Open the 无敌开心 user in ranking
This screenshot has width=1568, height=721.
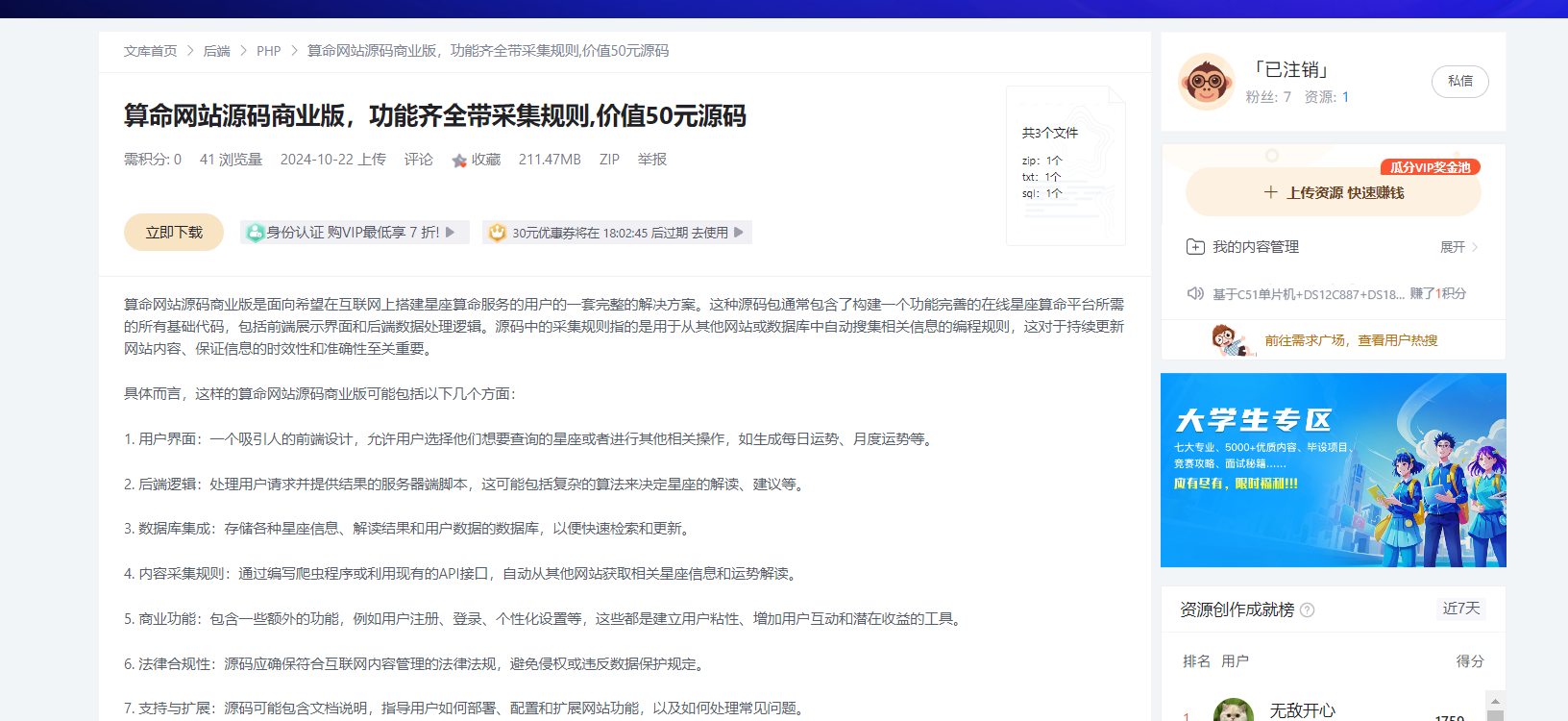pyautogui.click(x=1302, y=710)
